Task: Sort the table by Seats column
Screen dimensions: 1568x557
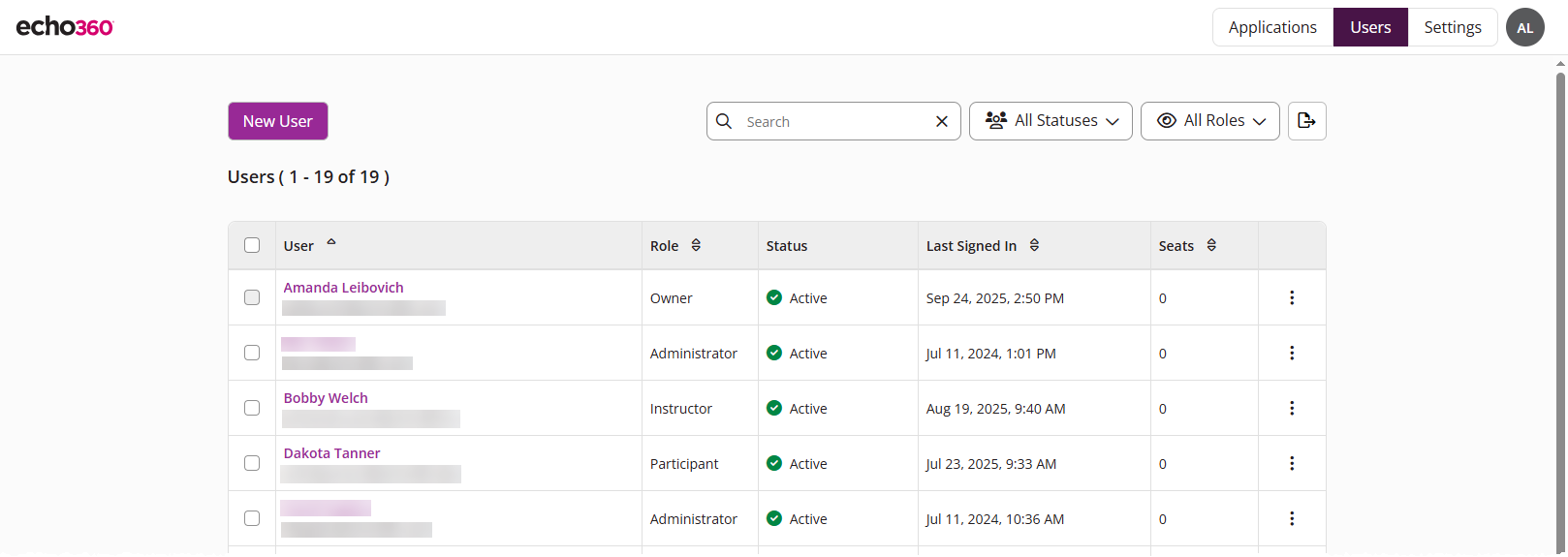Action: tap(1211, 246)
